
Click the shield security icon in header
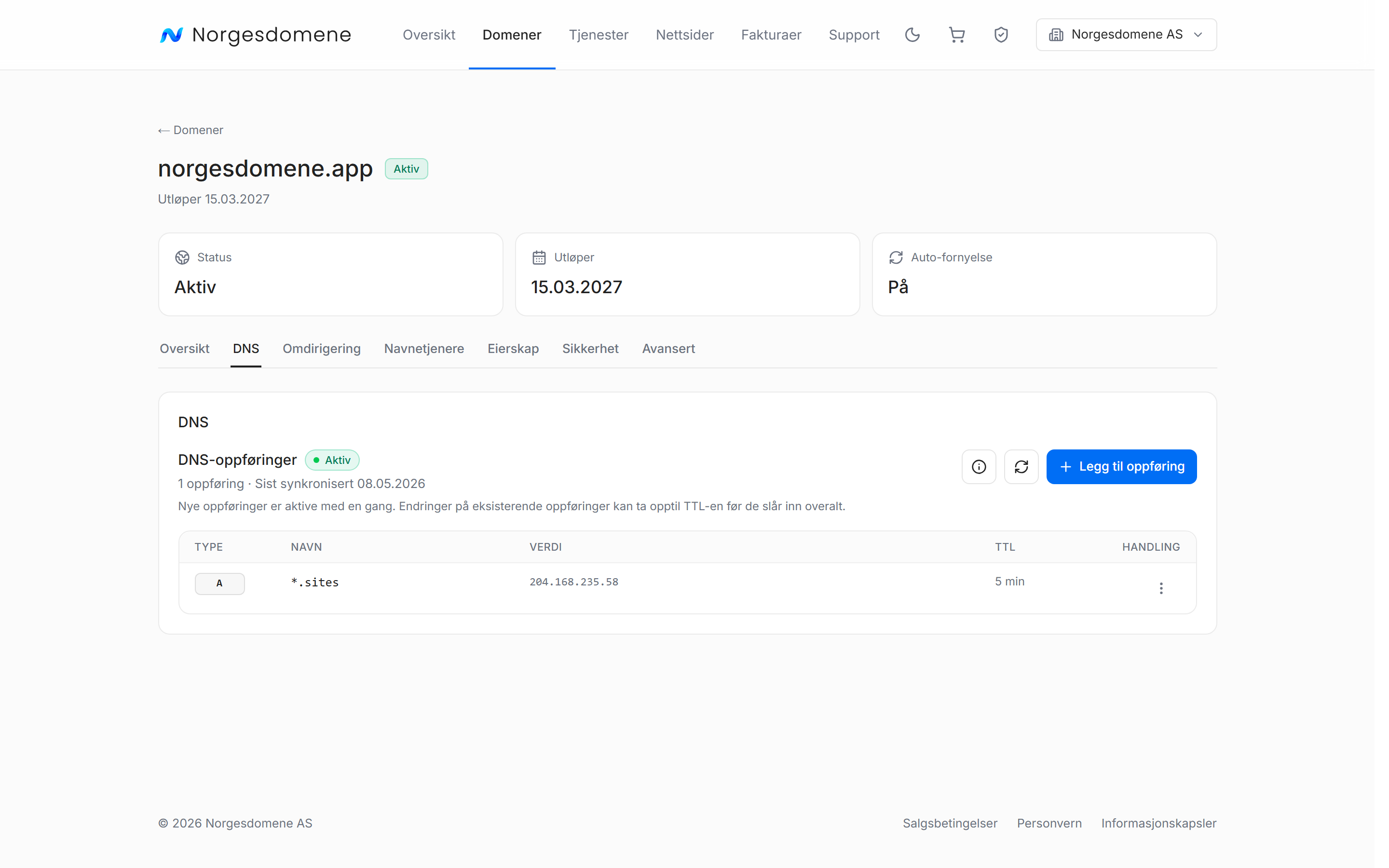[x=1001, y=35]
